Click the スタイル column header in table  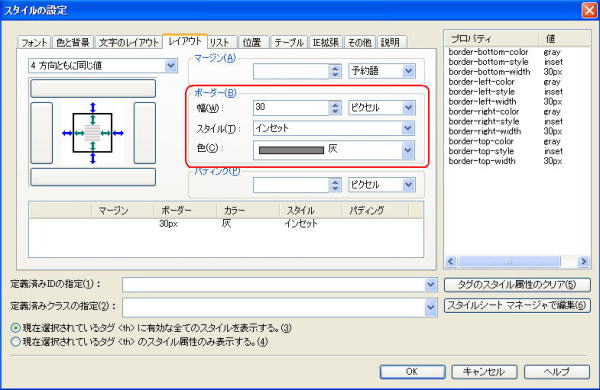coord(311,210)
